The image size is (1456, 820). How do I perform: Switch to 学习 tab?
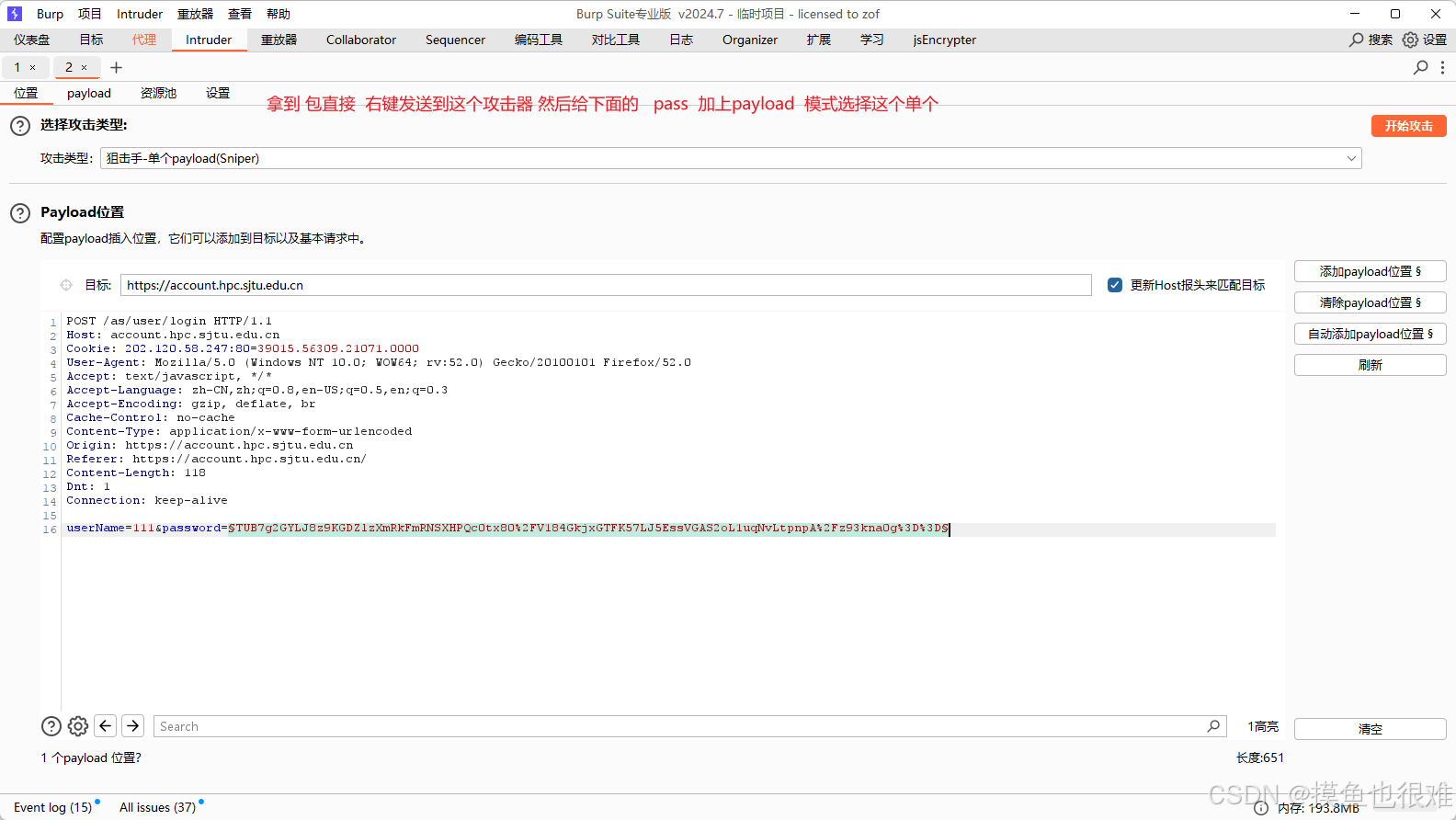point(872,40)
